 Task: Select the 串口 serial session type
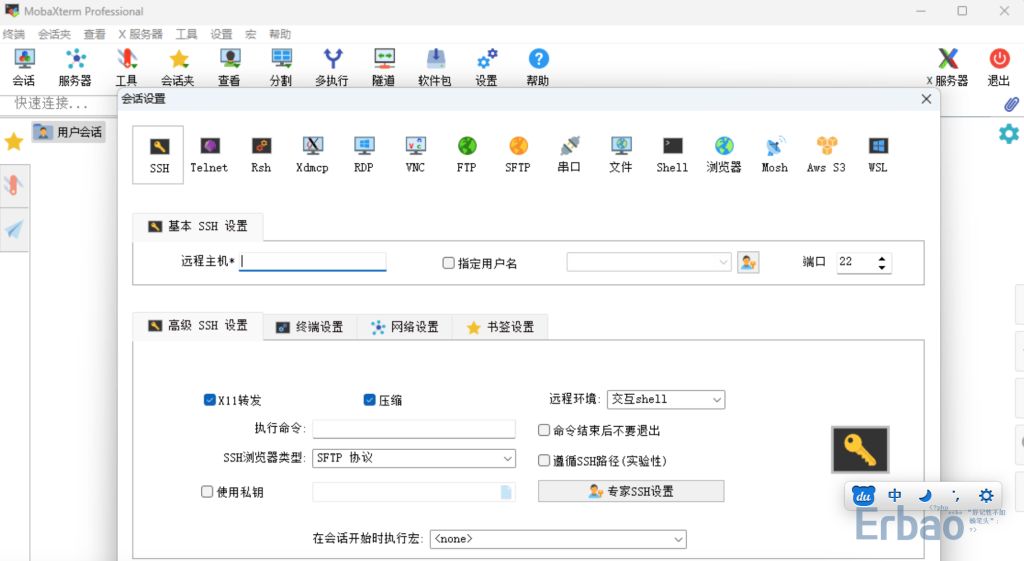[569, 155]
